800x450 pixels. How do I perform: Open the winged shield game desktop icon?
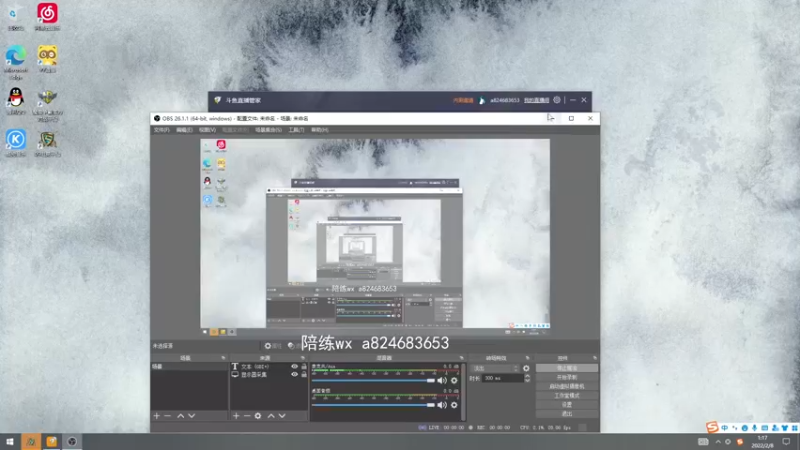coord(47,105)
